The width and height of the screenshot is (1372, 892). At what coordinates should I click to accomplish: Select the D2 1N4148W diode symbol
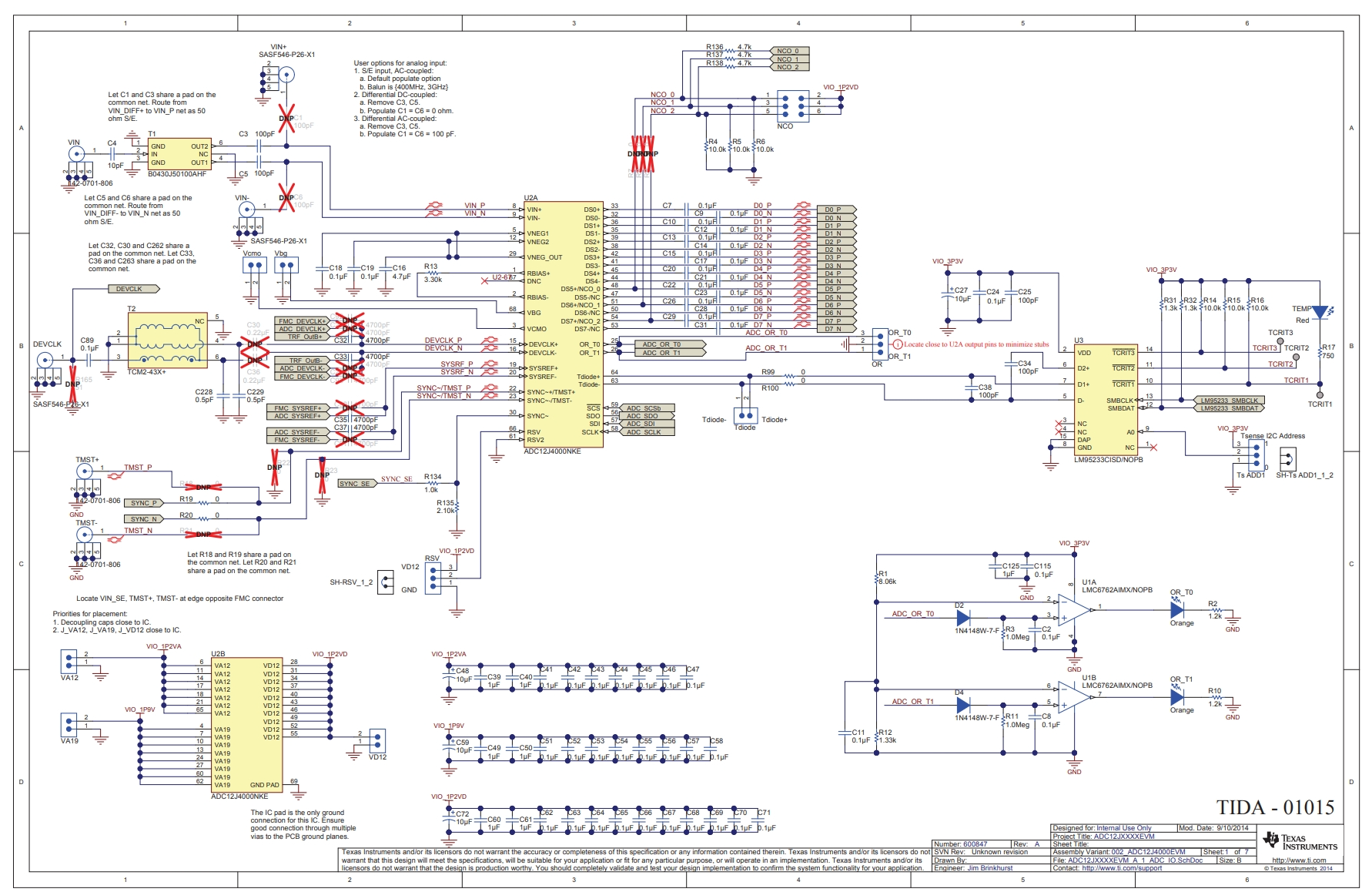[x=962, y=617]
